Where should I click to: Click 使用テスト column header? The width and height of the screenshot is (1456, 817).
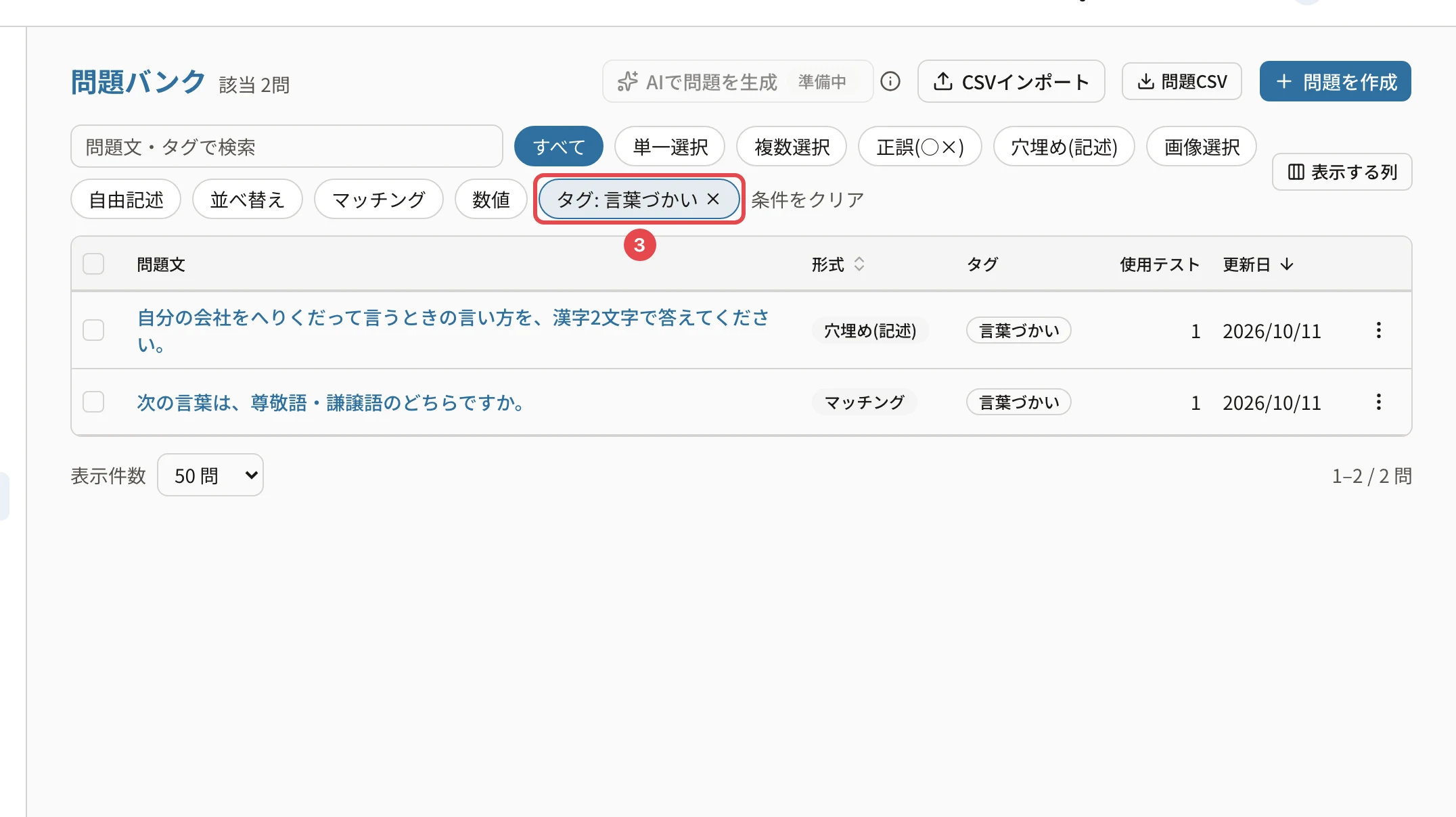pos(1160,264)
